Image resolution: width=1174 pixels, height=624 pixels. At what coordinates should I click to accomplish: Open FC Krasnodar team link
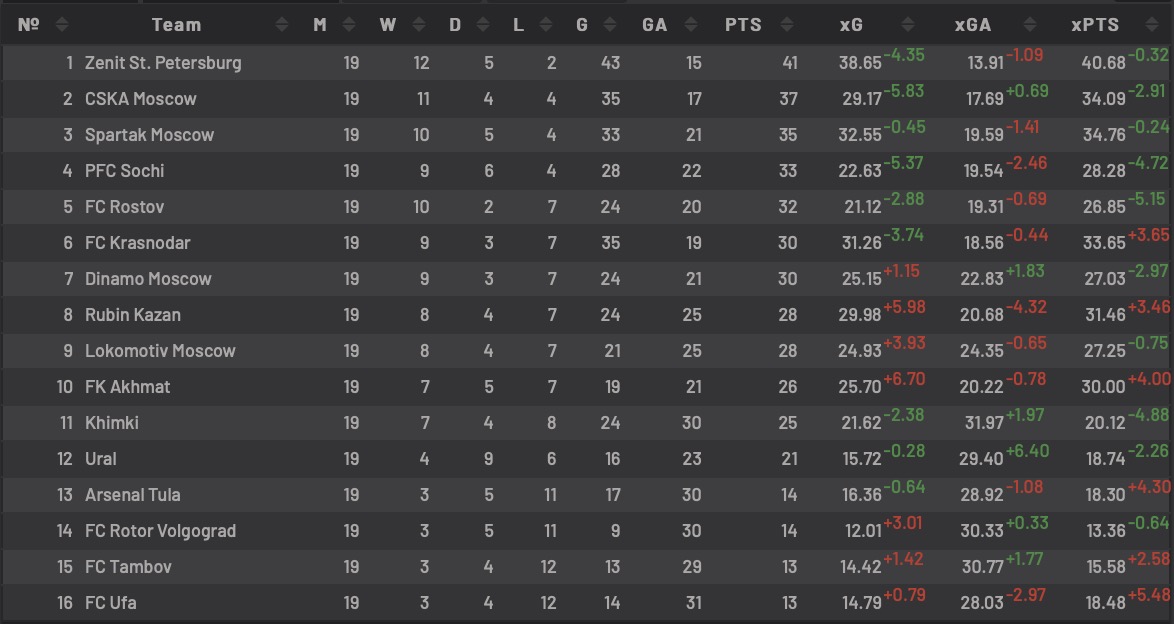point(138,243)
